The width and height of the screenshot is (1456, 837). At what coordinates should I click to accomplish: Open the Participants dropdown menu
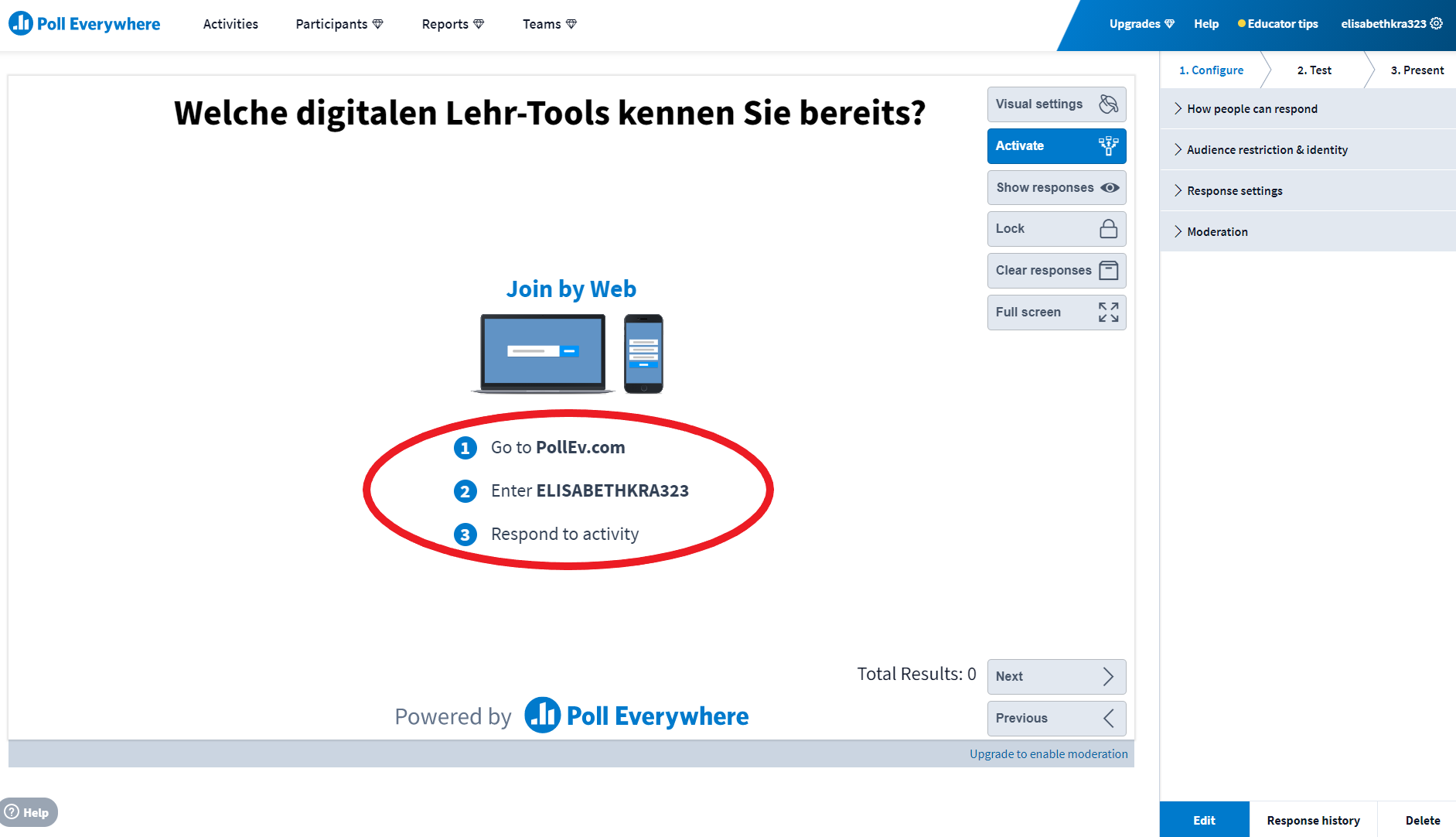click(339, 24)
